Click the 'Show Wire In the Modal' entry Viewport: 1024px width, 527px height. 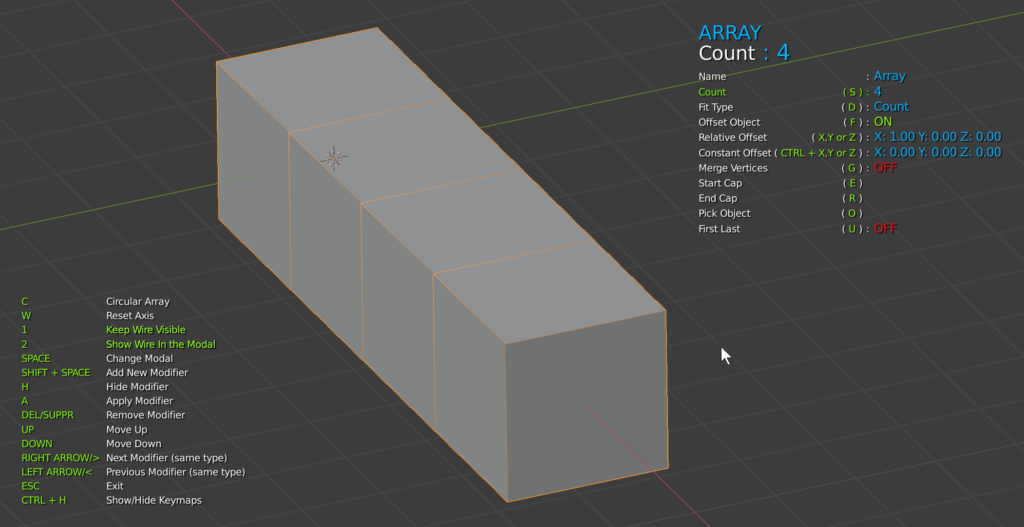pos(161,344)
